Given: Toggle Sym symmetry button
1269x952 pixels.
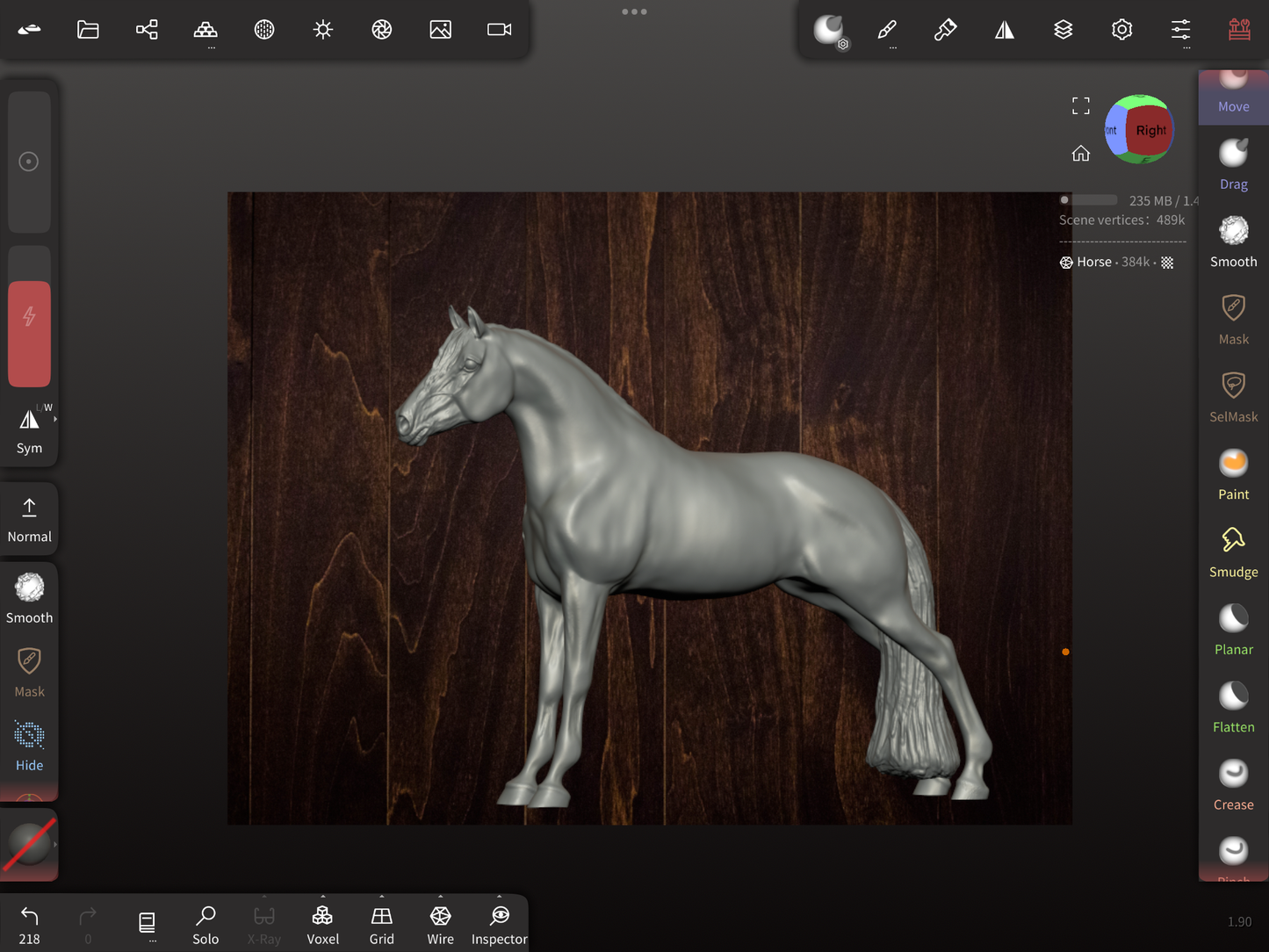Looking at the screenshot, I should pyautogui.click(x=29, y=429).
